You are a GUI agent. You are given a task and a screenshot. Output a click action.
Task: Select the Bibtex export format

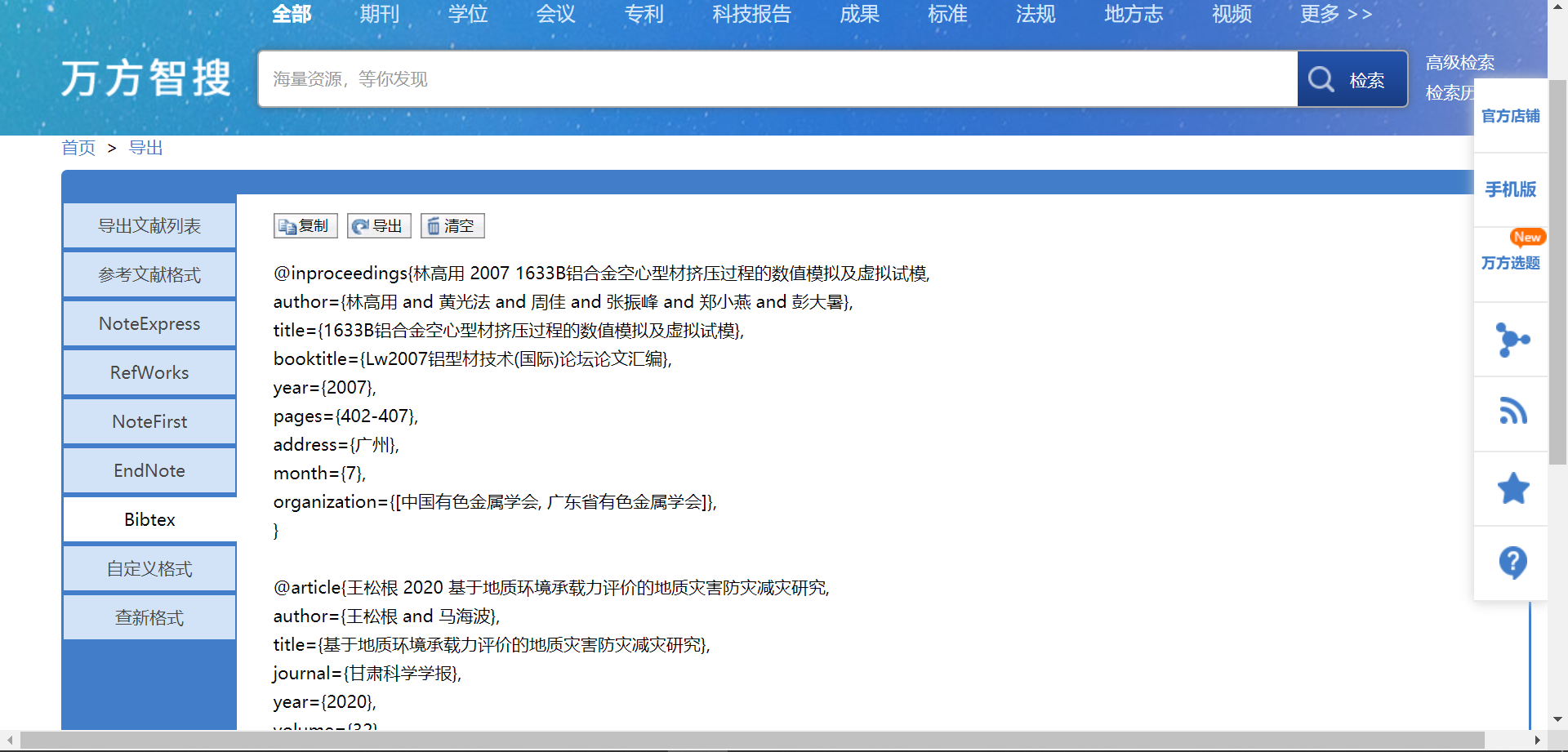[149, 519]
